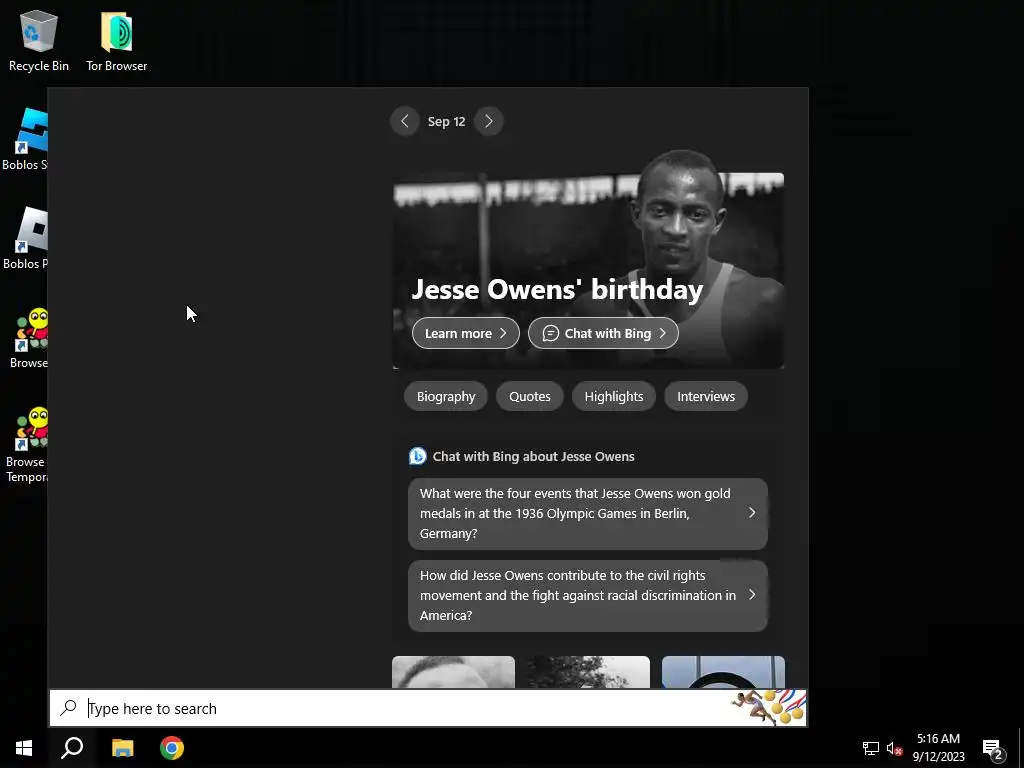Open the notification center icon
This screenshot has width=1024, height=768.
point(993,749)
